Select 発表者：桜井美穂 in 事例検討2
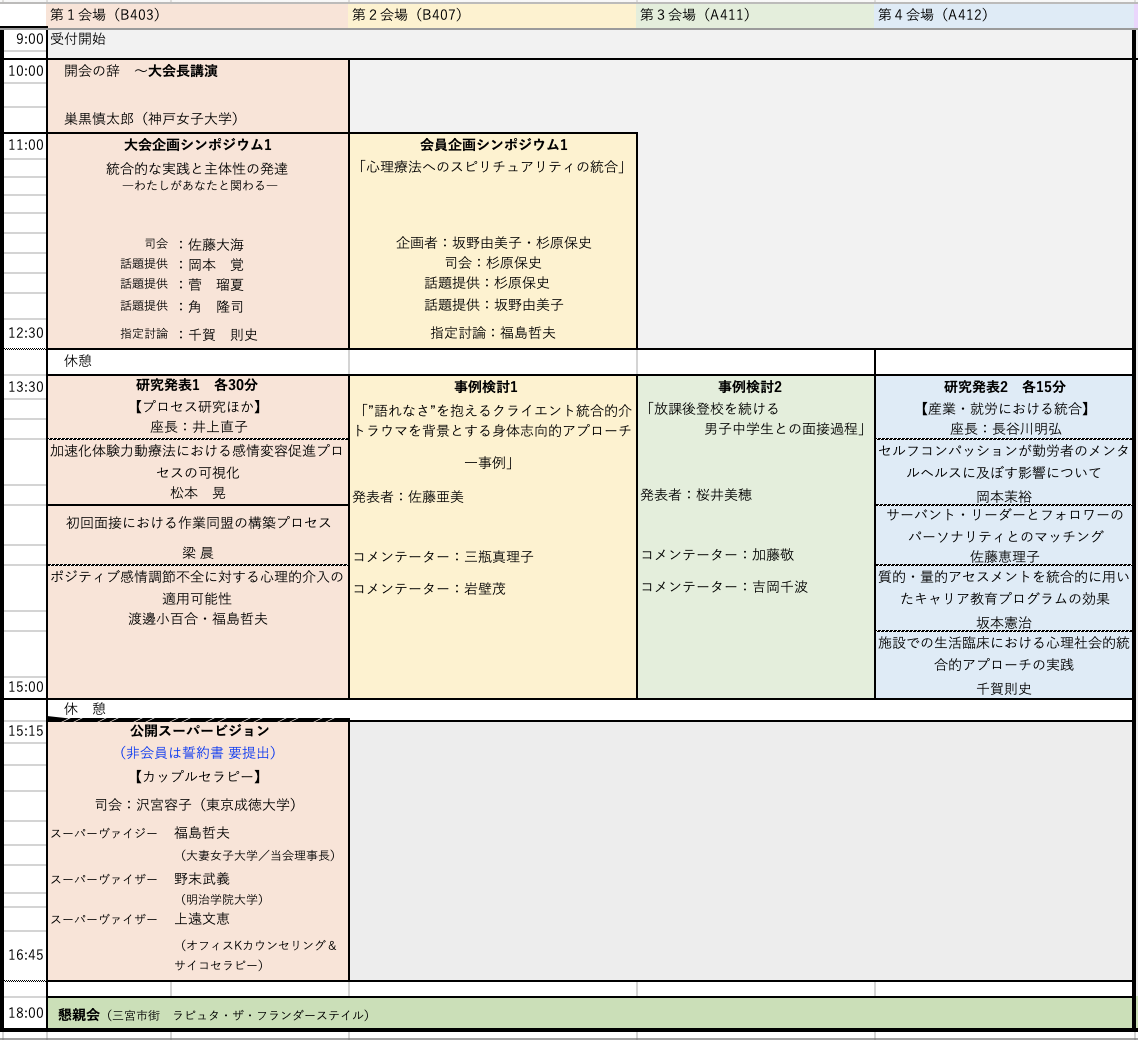Screen dimensions: 1138x1040 696,495
